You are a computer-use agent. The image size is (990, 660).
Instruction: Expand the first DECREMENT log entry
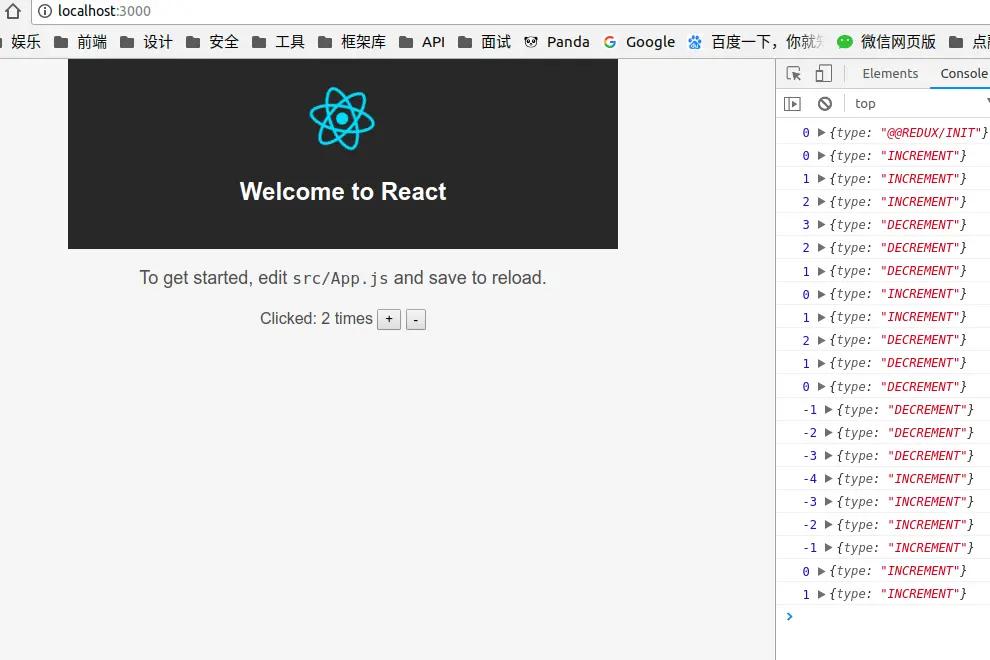point(822,224)
